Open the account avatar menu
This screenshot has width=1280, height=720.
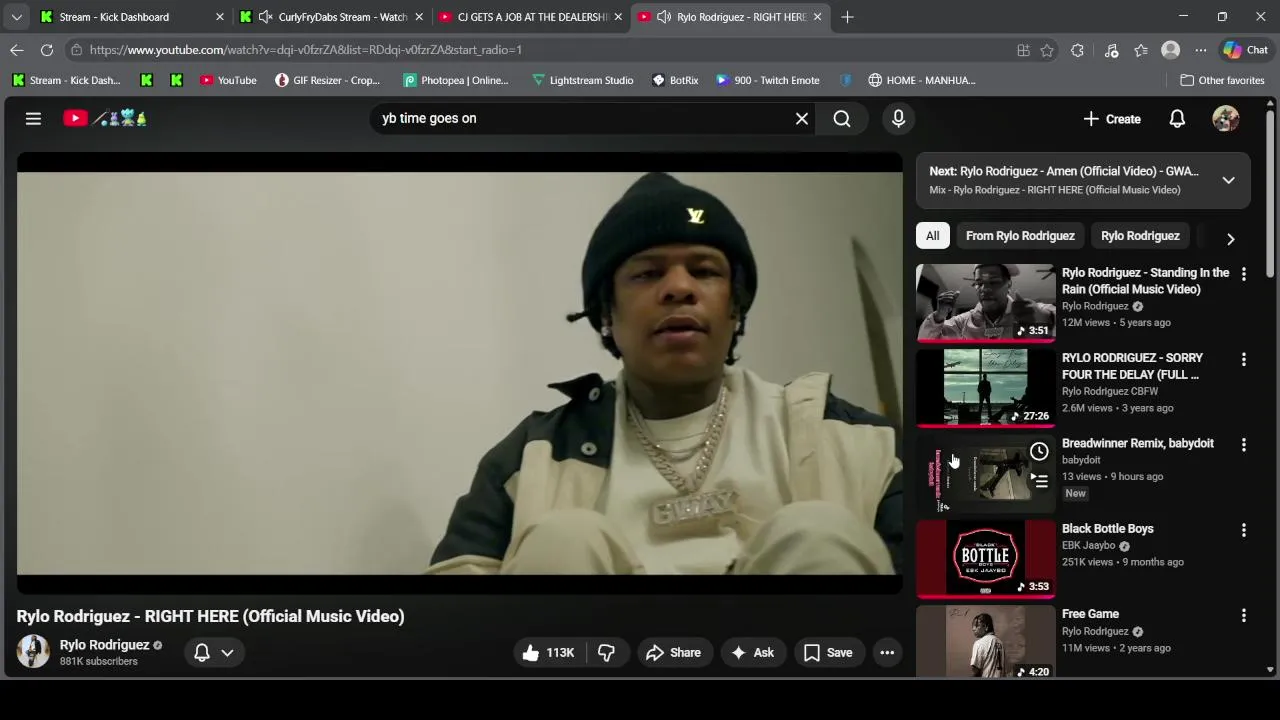pos(1225,118)
